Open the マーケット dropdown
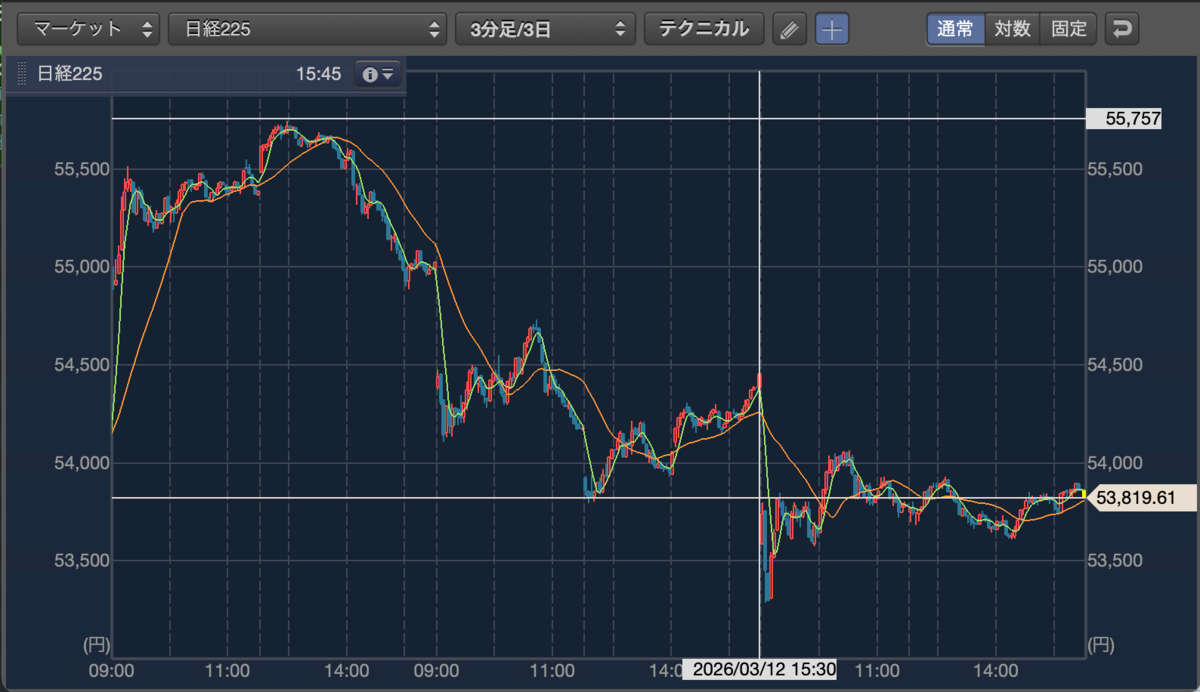This screenshot has width=1200, height=692. pos(89,29)
